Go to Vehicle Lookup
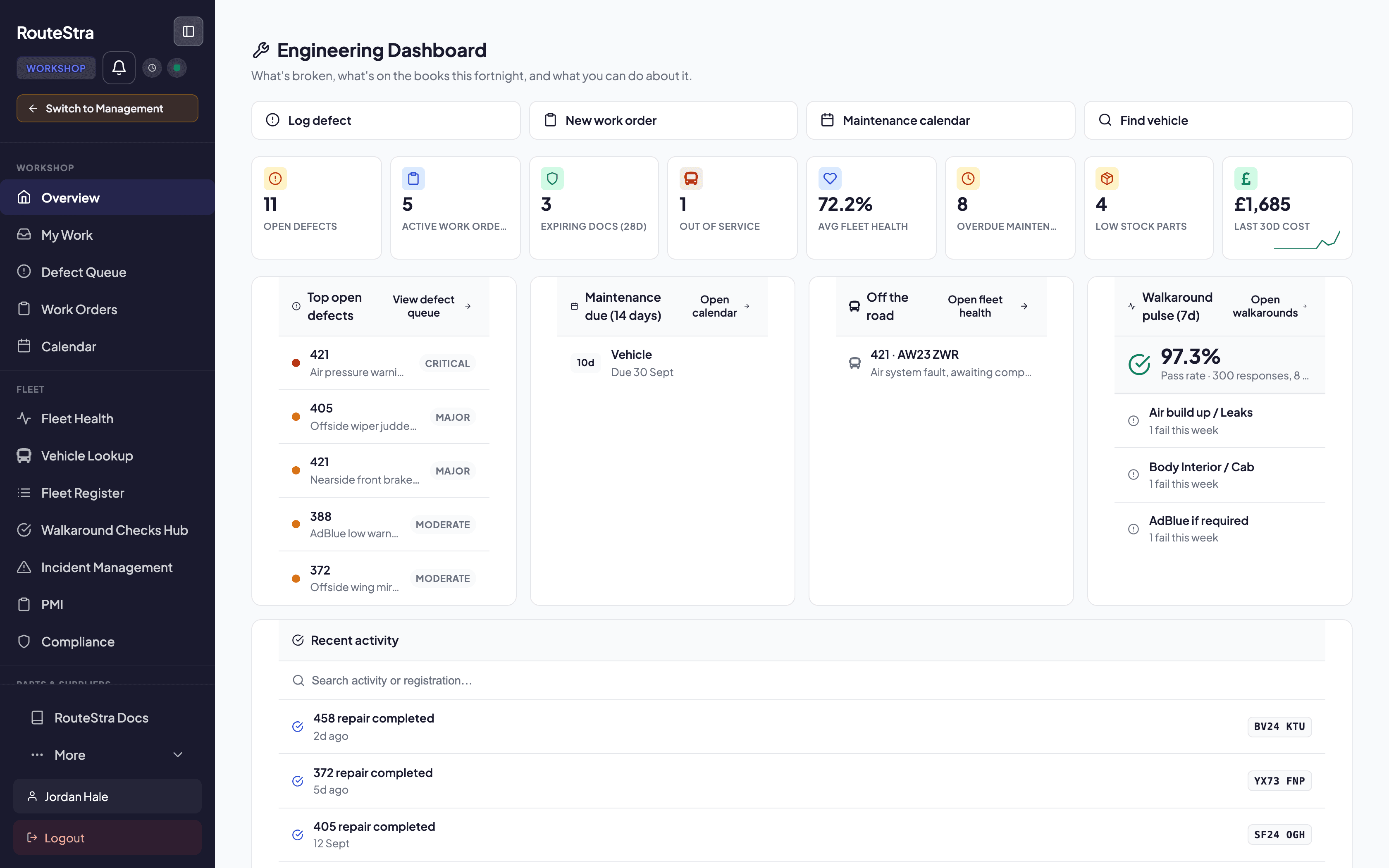 click(x=107, y=456)
